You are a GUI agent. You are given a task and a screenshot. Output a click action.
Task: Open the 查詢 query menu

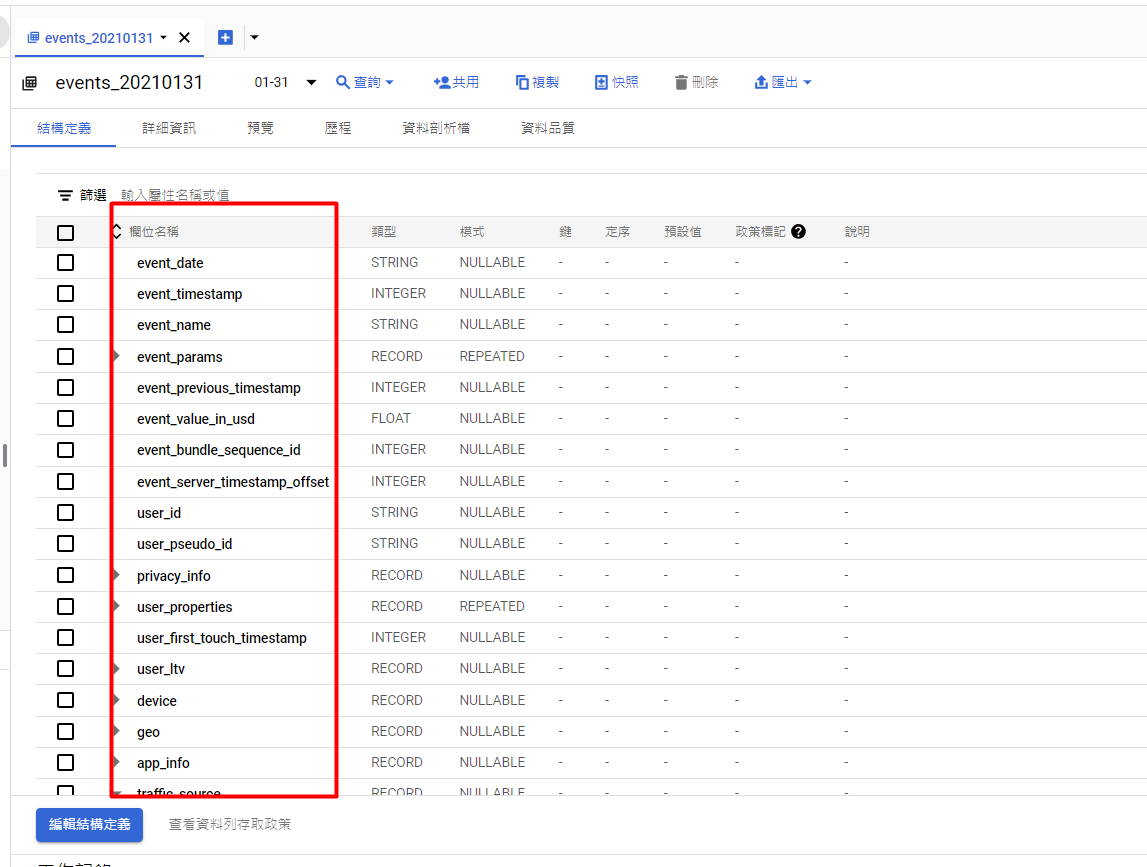(x=364, y=83)
